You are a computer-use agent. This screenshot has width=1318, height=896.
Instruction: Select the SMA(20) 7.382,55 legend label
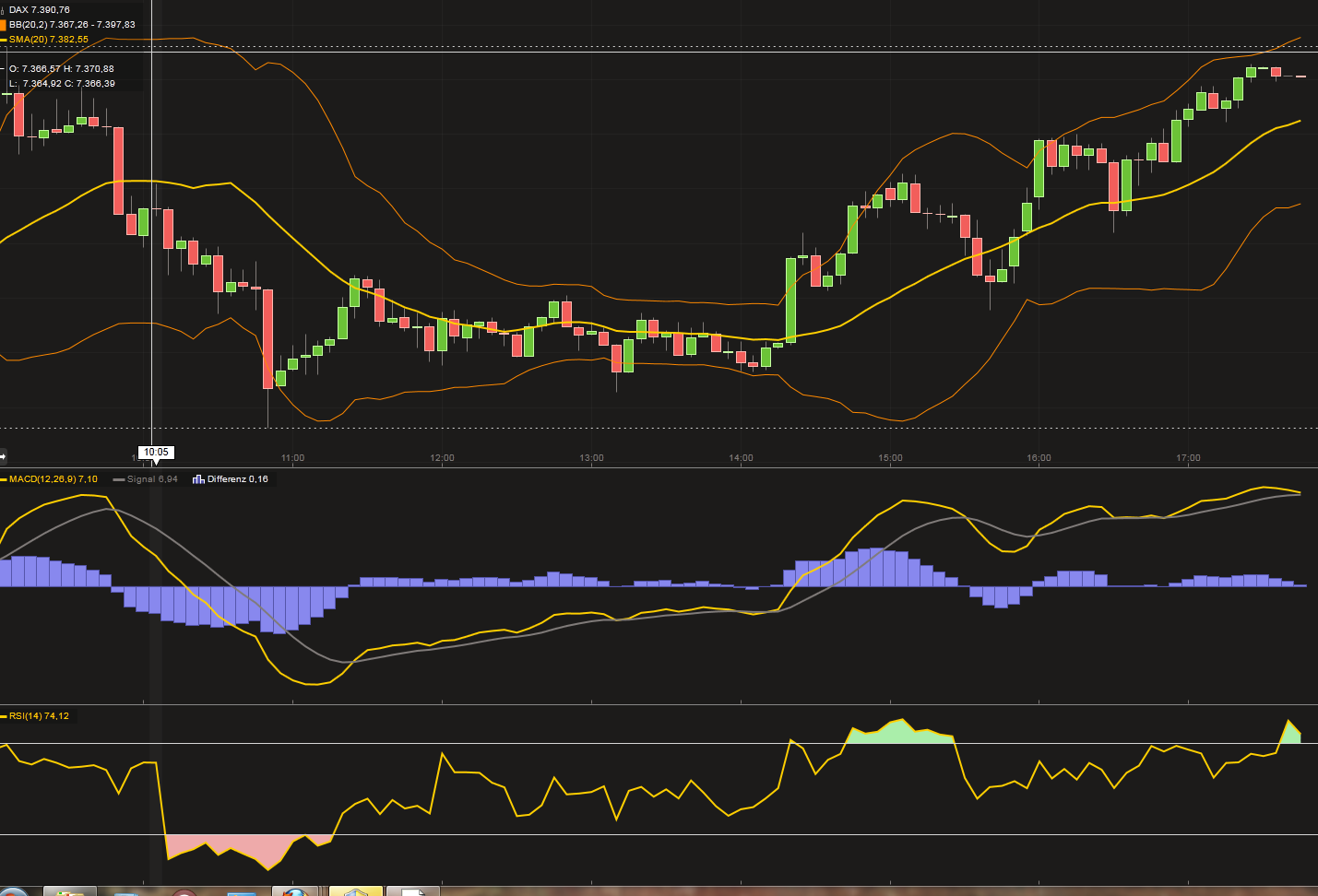49,40
